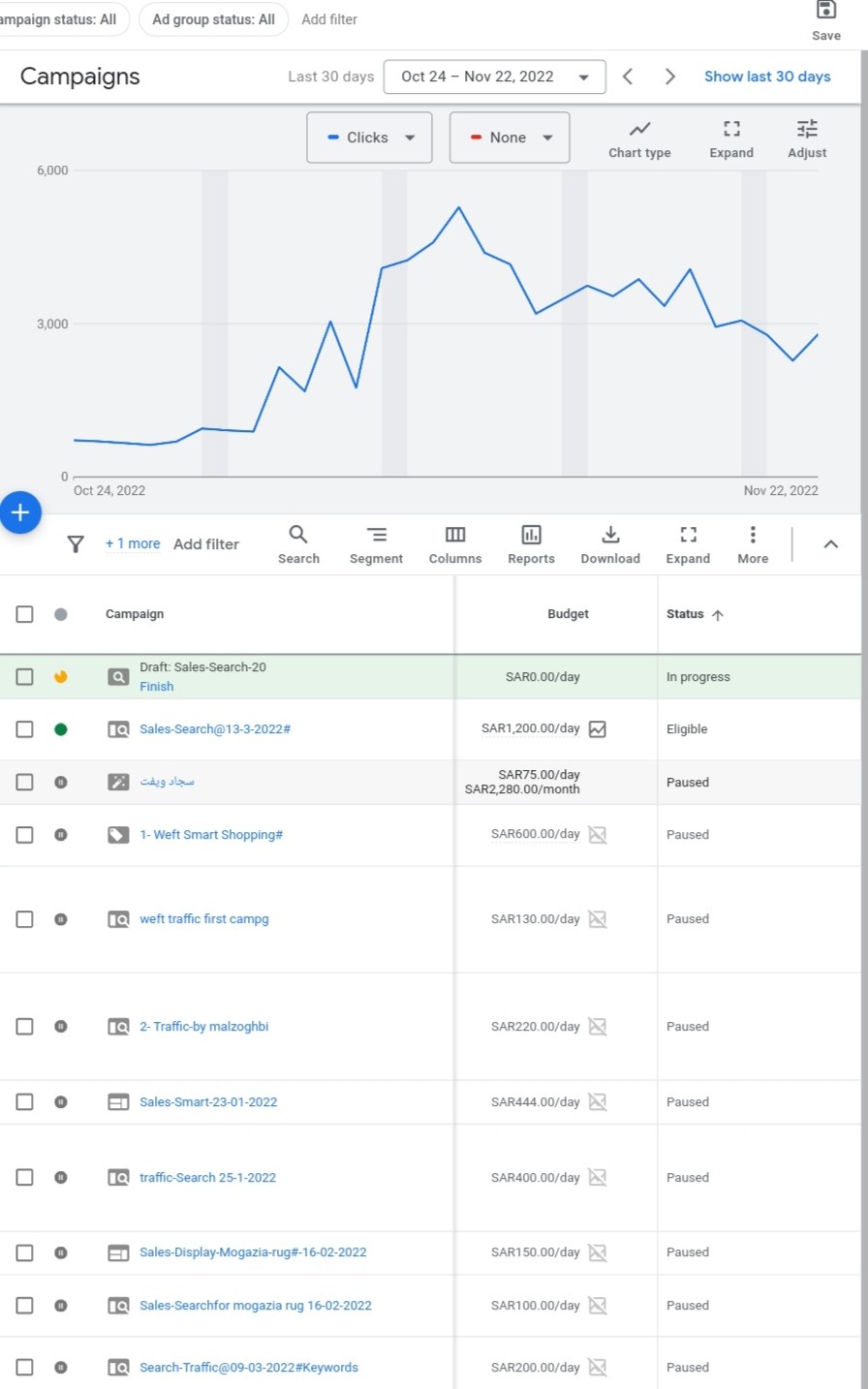The height and width of the screenshot is (1389, 868).
Task: Open the 1- Weft Smart Shopping# campaign
Action: [x=211, y=835]
